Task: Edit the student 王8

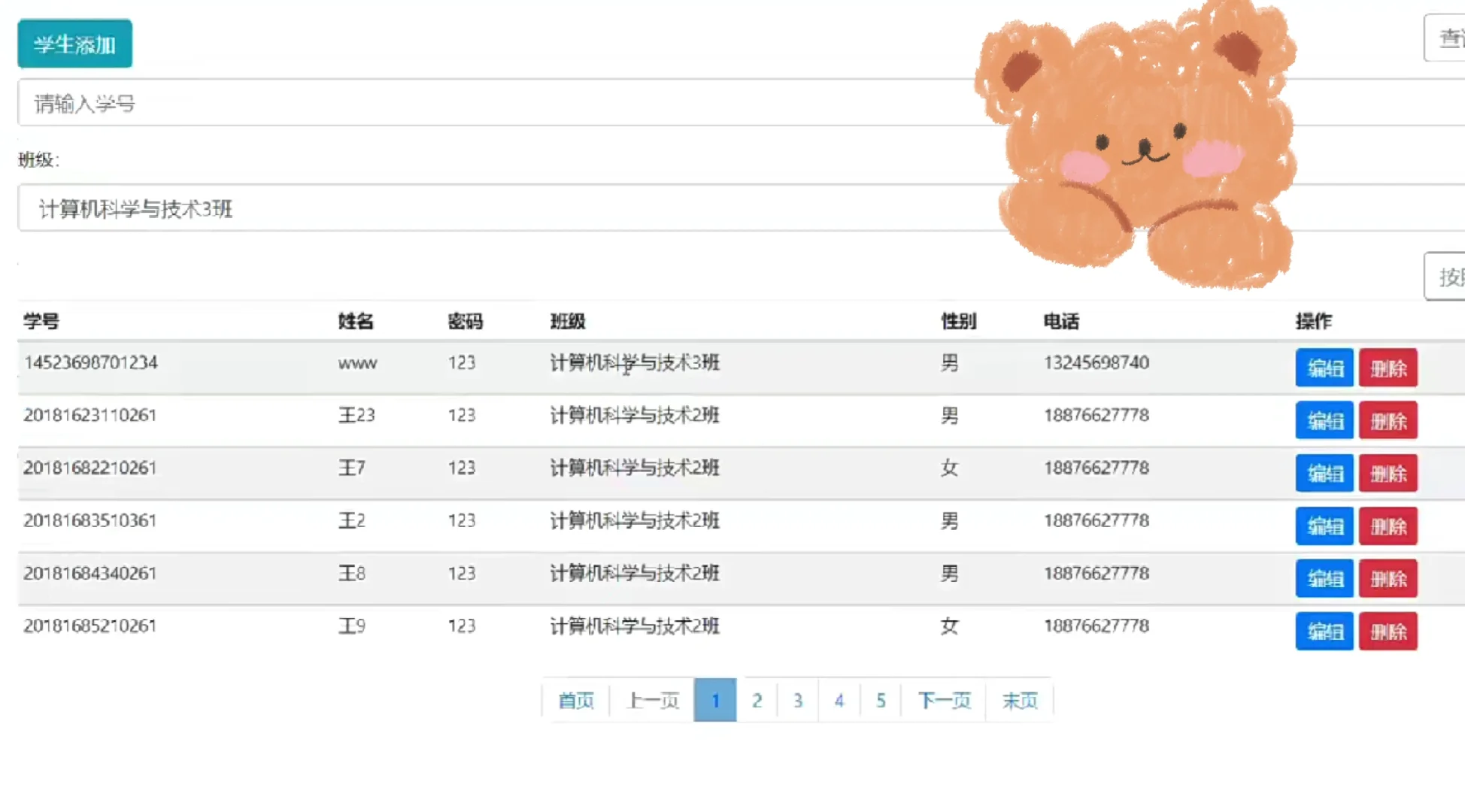Action: point(1324,578)
